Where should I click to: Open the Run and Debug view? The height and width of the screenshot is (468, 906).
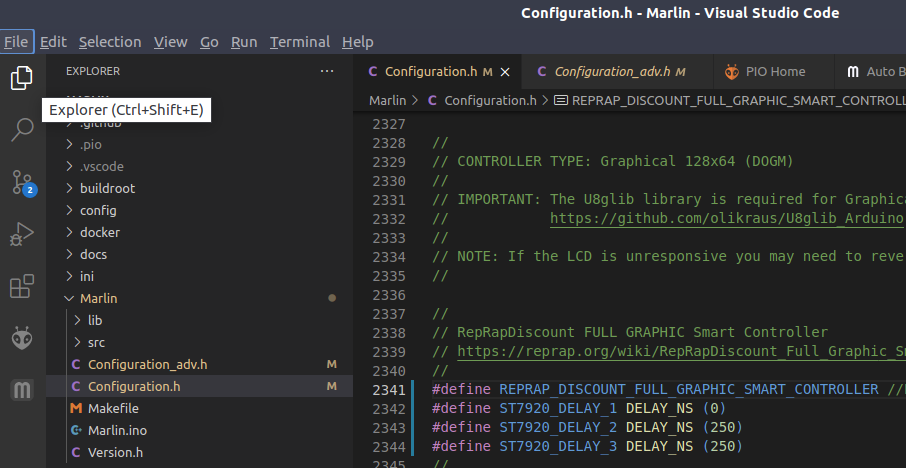point(22,234)
